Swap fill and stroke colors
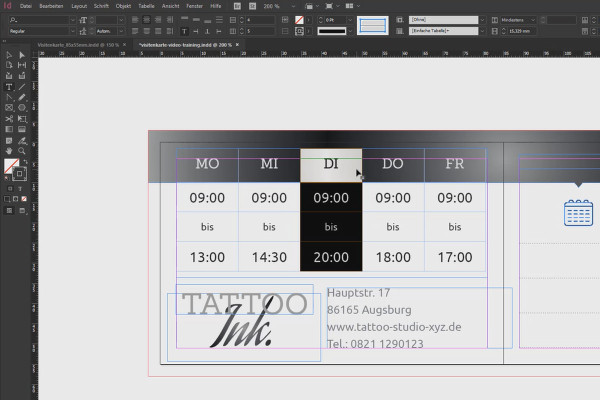This screenshot has width=600, height=400. point(25,162)
